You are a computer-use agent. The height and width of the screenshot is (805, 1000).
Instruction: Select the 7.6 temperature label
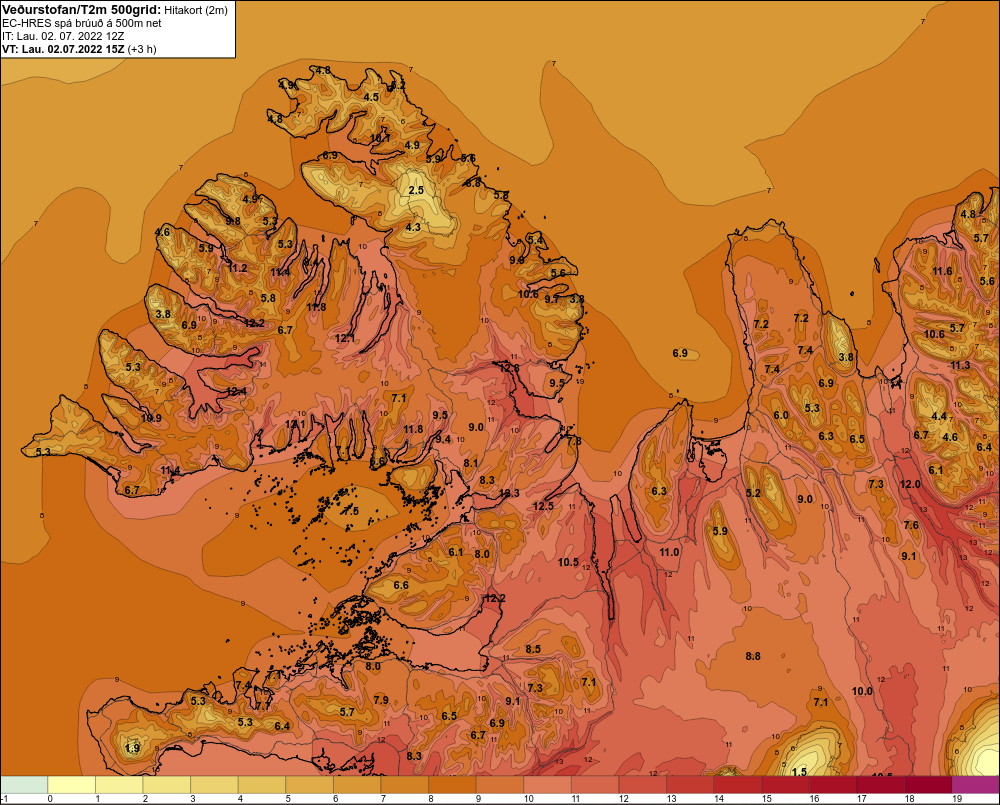(911, 525)
